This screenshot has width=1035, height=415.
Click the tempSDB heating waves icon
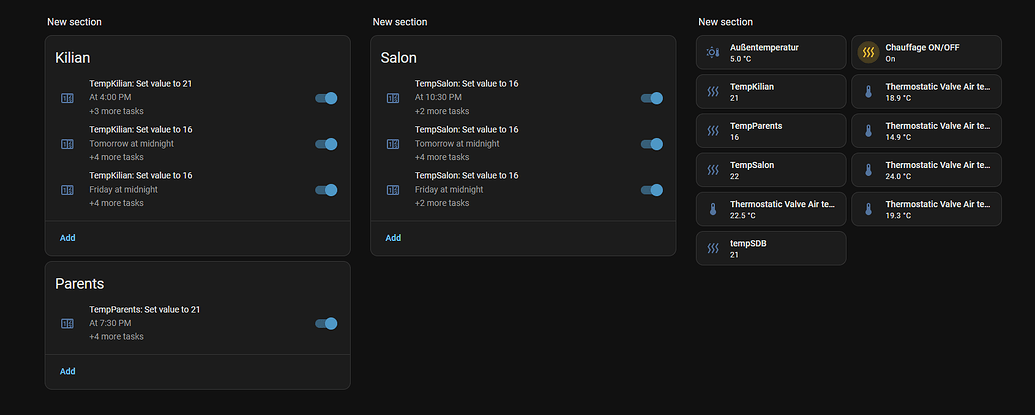[x=712, y=248]
